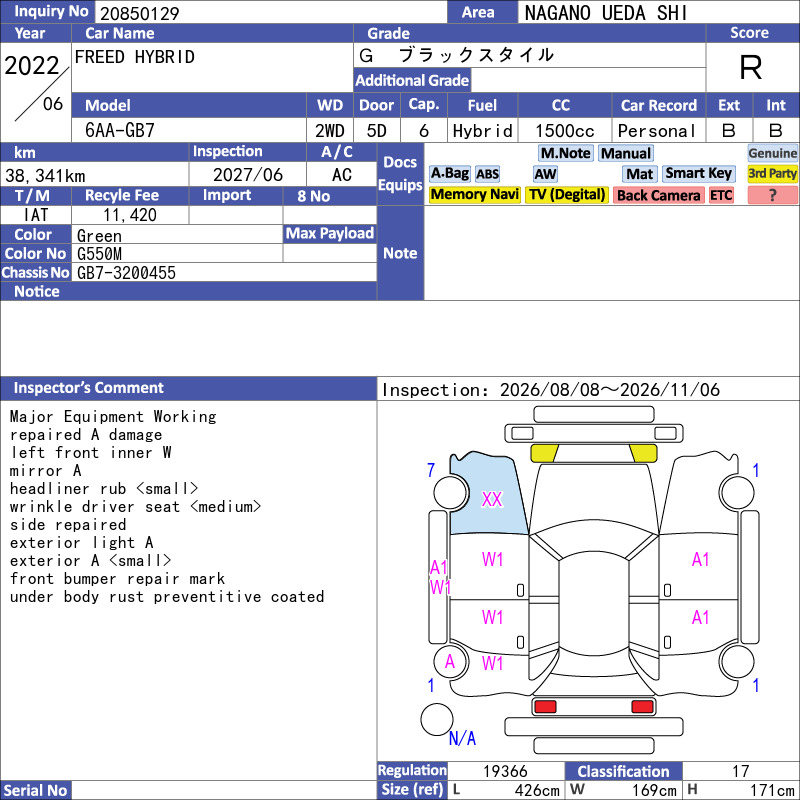This screenshot has width=800, height=800.
Task: Click the 'under body rust preventitive coated' comment
Action: click(167, 597)
